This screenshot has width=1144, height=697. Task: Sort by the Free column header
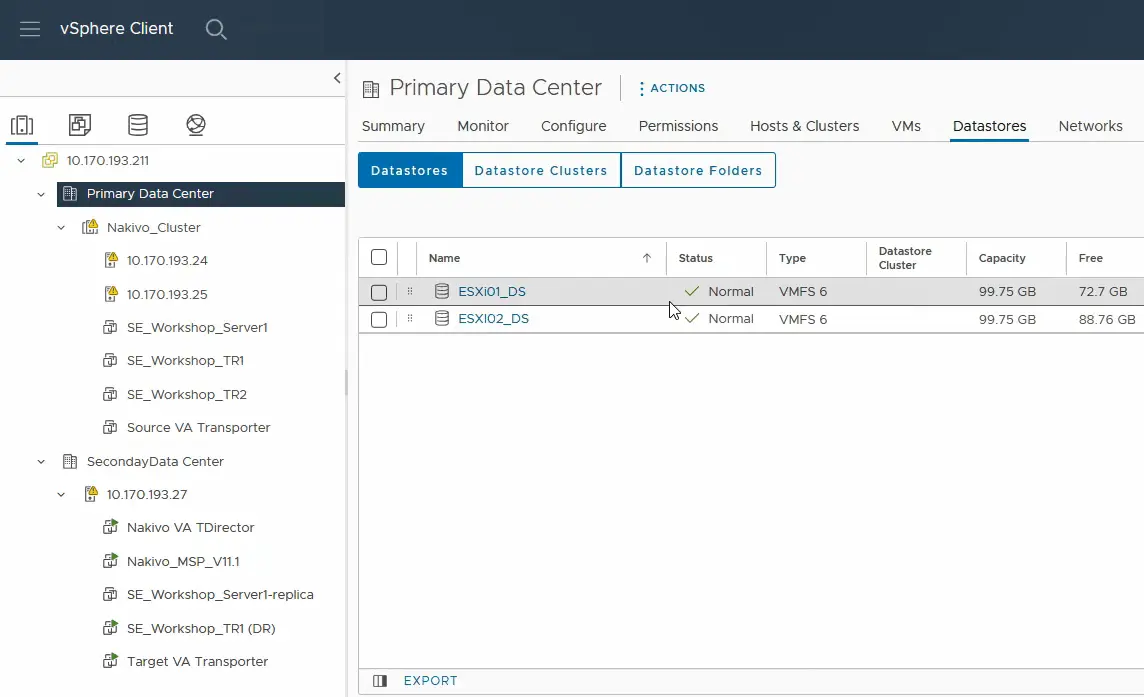click(x=1091, y=258)
